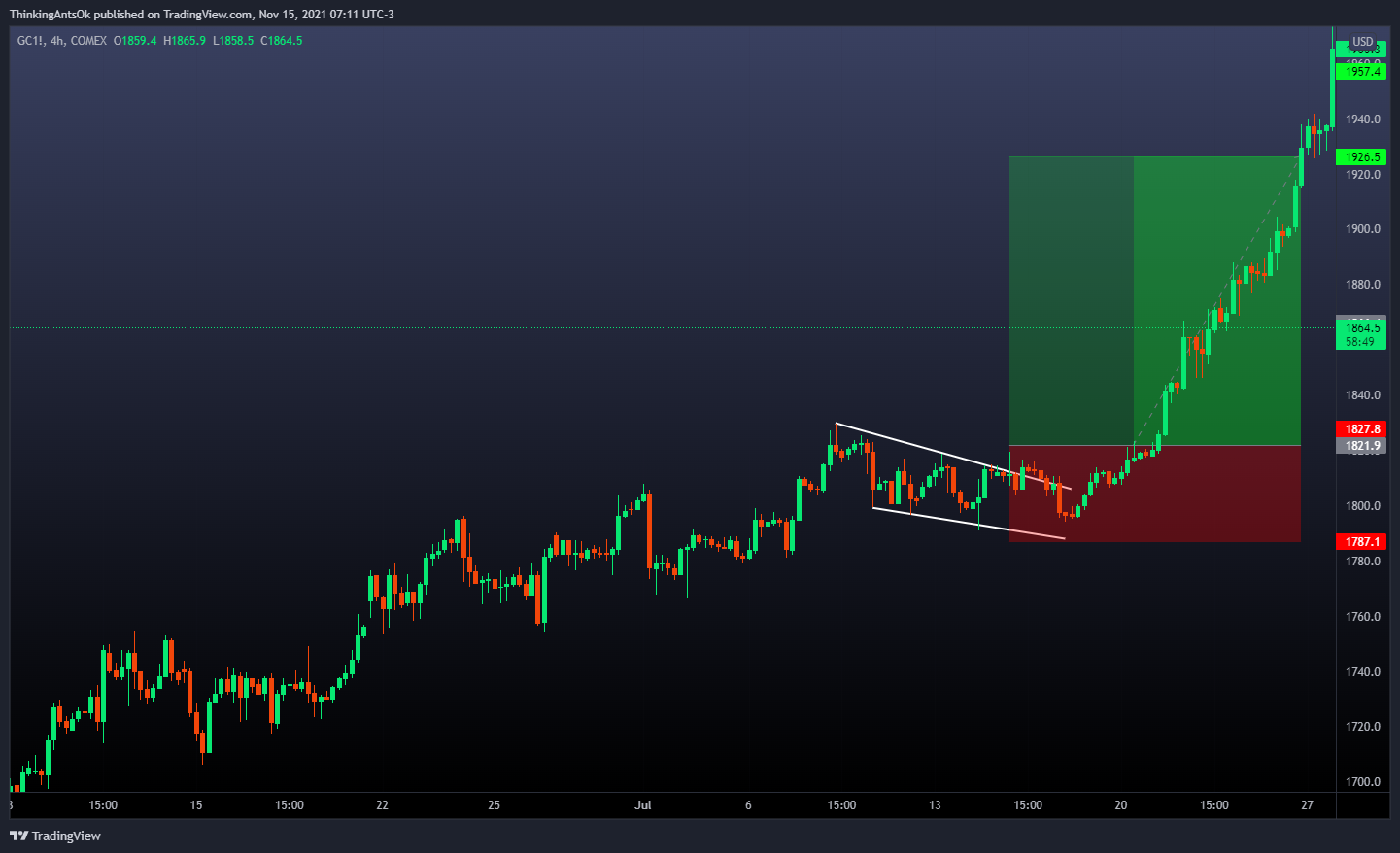Click the ThinkingAntsOk published header text
Image resolution: width=1400 pixels, height=853 pixels.
coord(201,15)
